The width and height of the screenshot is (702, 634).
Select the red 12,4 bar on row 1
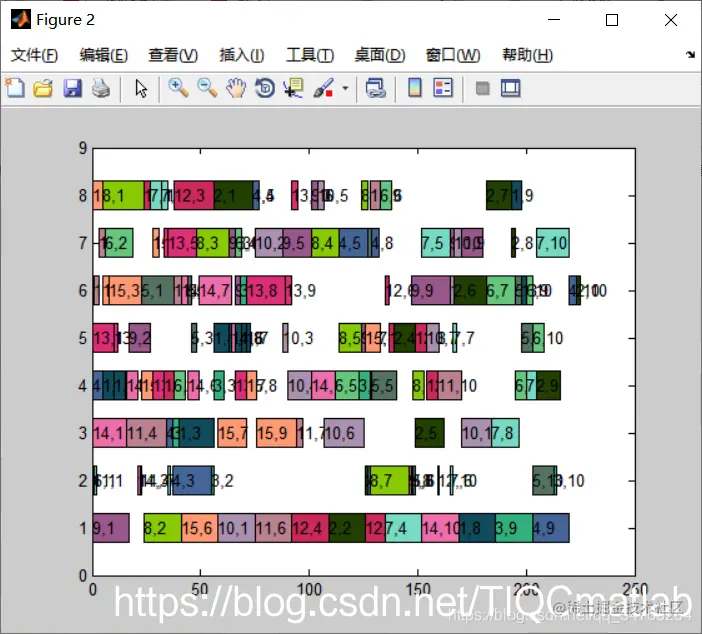coord(310,528)
